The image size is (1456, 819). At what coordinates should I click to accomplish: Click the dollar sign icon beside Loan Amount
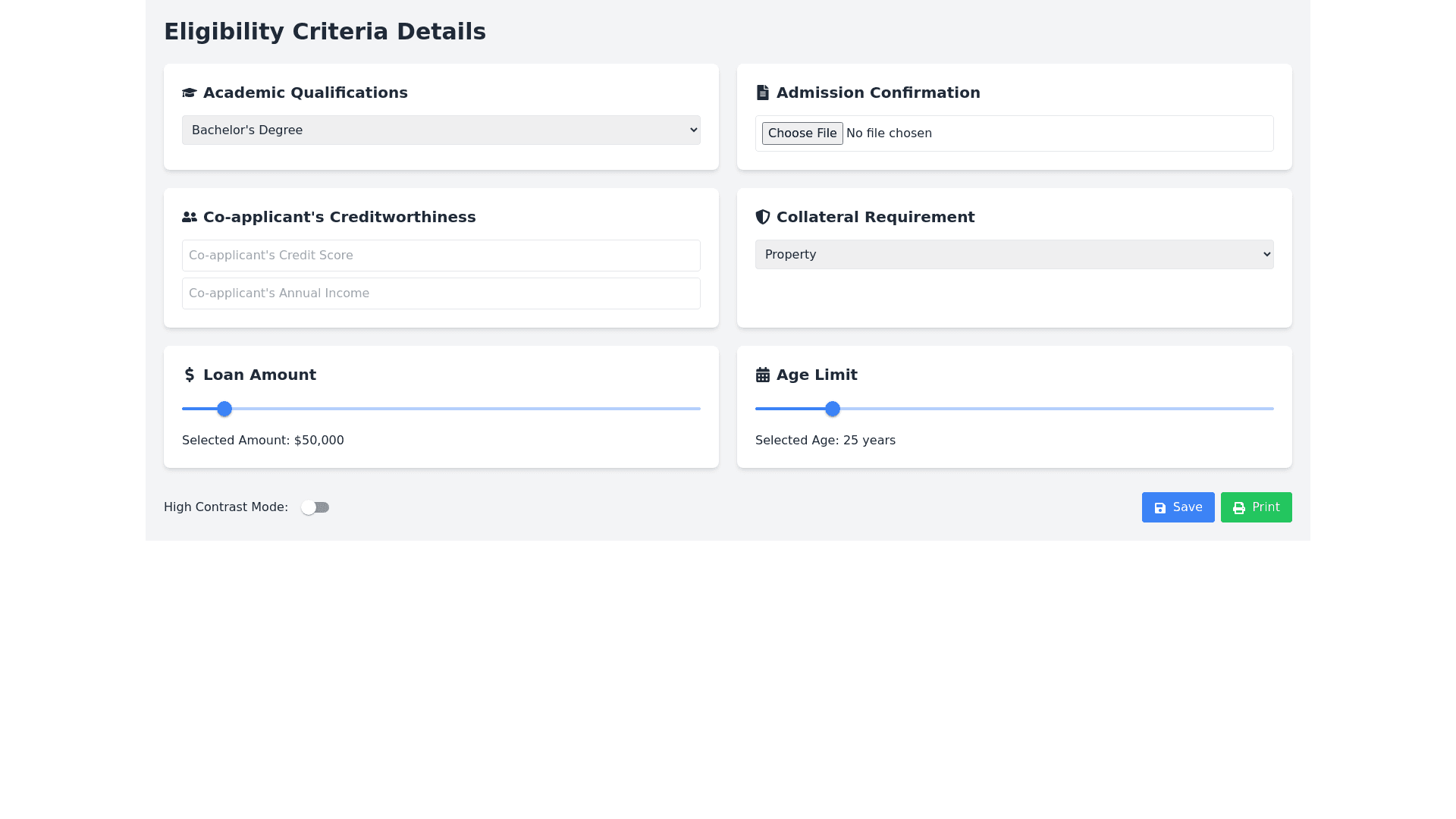[190, 375]
